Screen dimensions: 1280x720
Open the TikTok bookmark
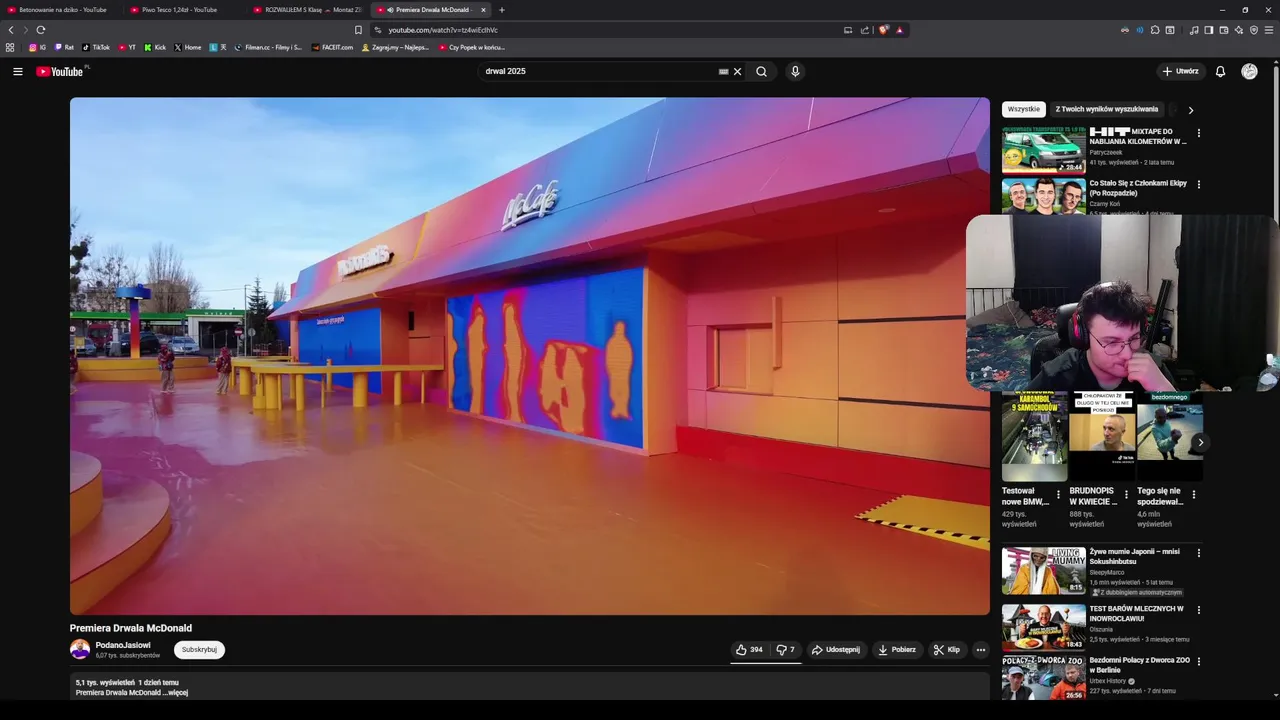[96, 47]
